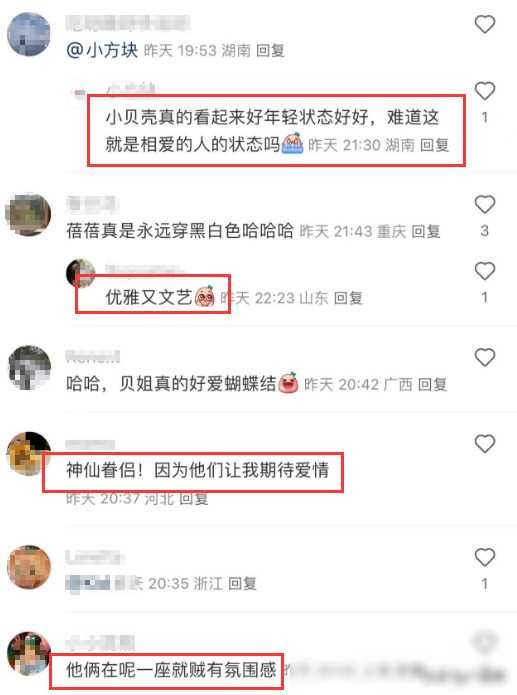Like the 优雅又文艺 reply
The image size is (517, 695).
click(x=484, y=271)
